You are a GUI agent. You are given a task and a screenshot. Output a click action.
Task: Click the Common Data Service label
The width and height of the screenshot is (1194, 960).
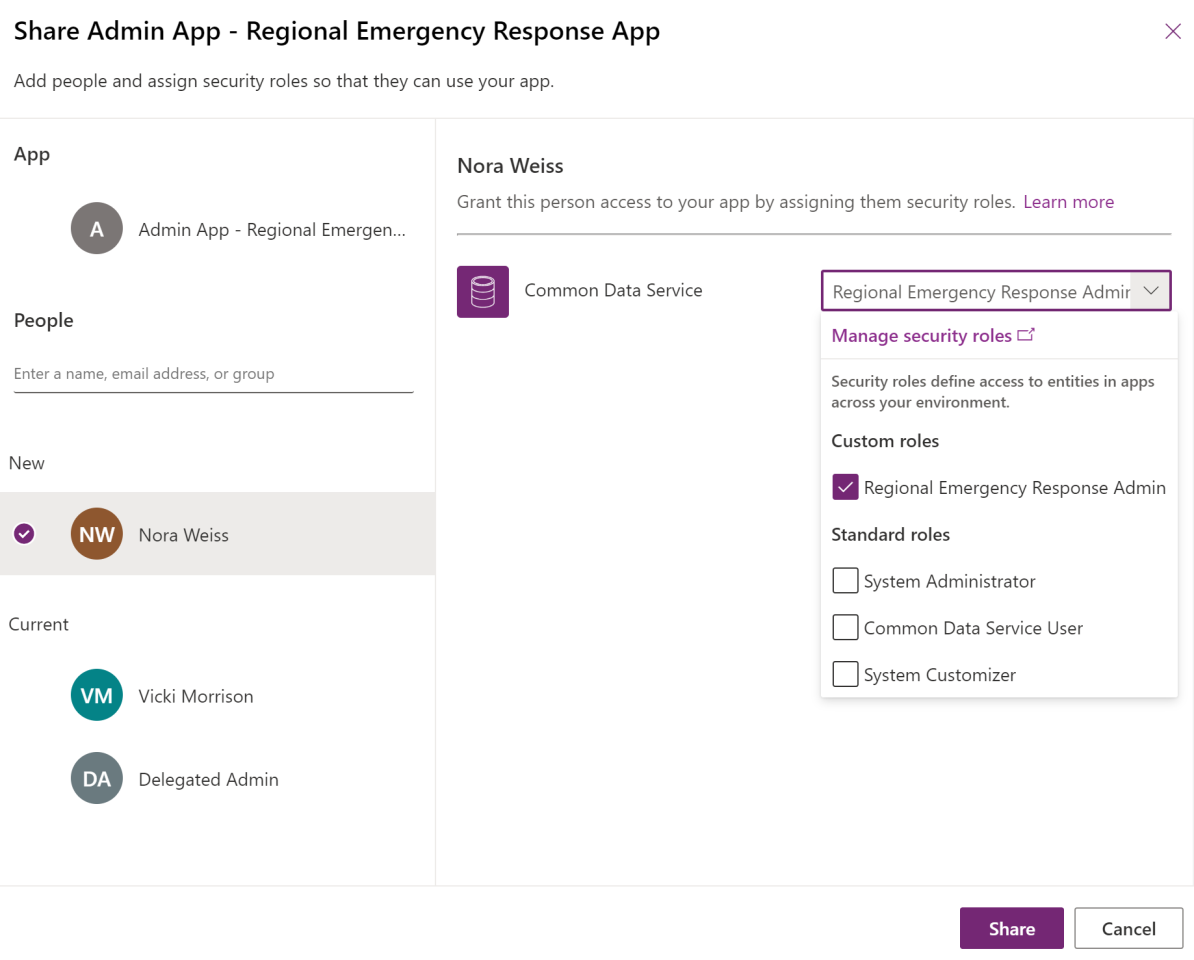pos(613,290)
